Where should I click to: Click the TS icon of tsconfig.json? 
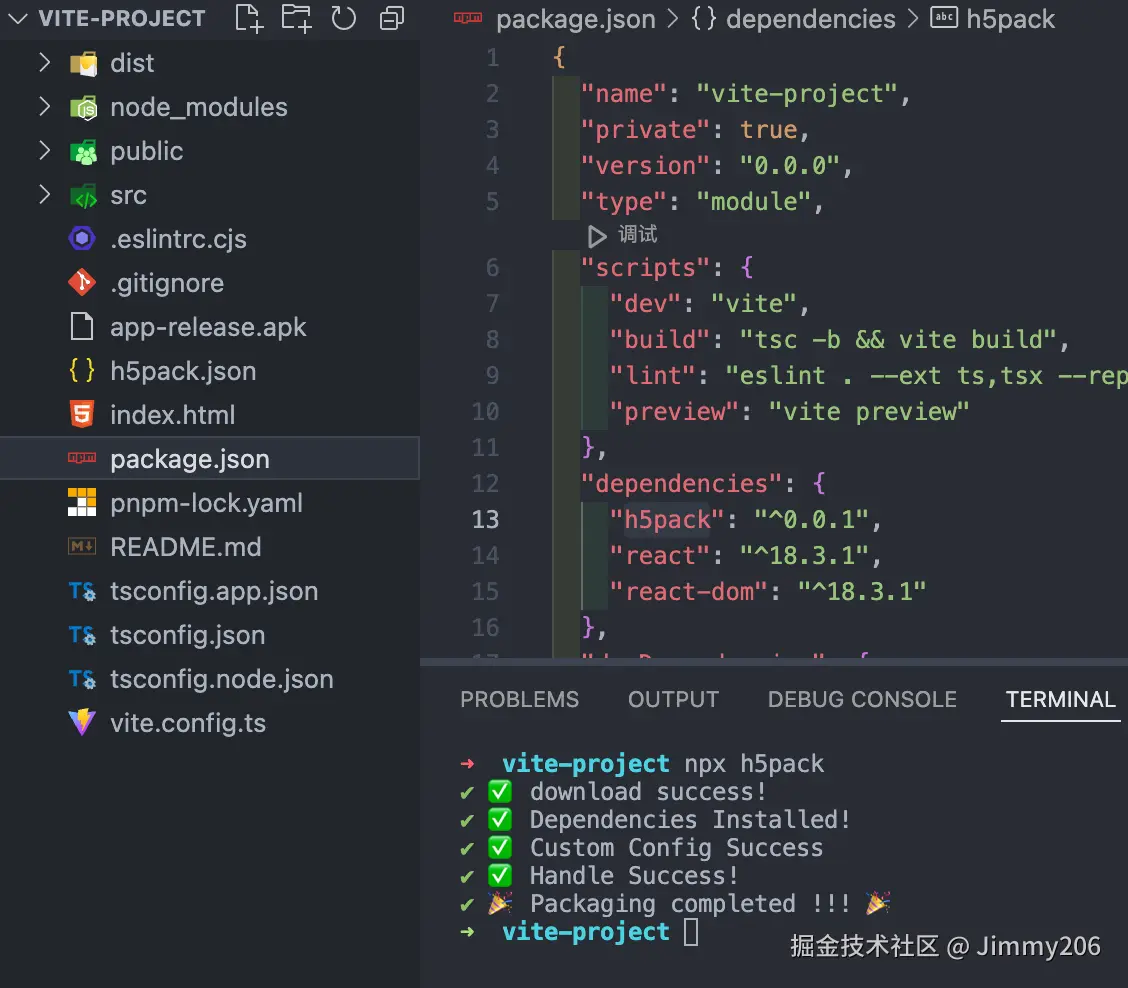pos(82,635)
